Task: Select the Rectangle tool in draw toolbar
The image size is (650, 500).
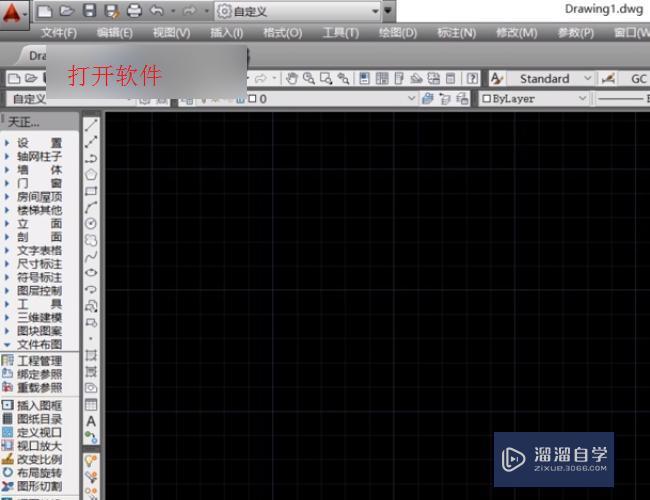Action: point(91,191)
